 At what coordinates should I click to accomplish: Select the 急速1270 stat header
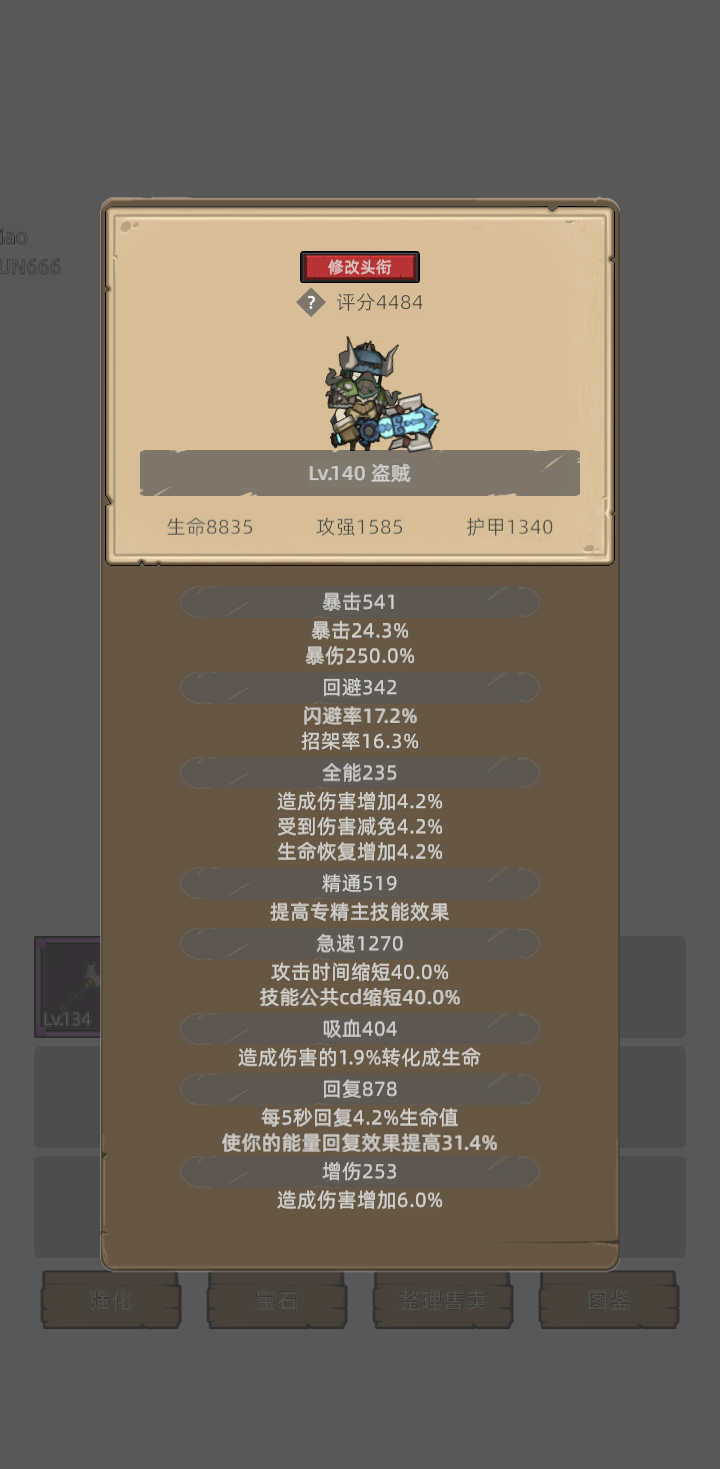[360, 943]
